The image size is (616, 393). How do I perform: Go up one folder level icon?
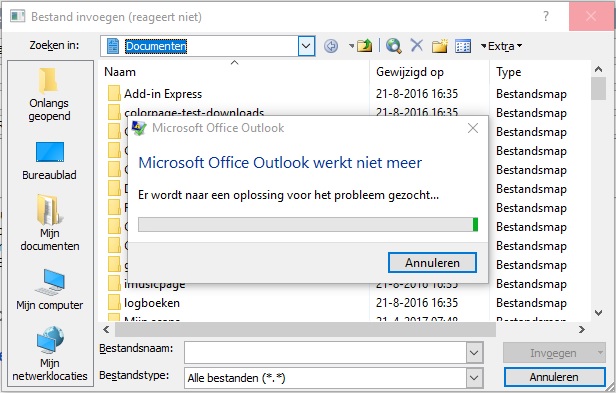pos(365,46)
